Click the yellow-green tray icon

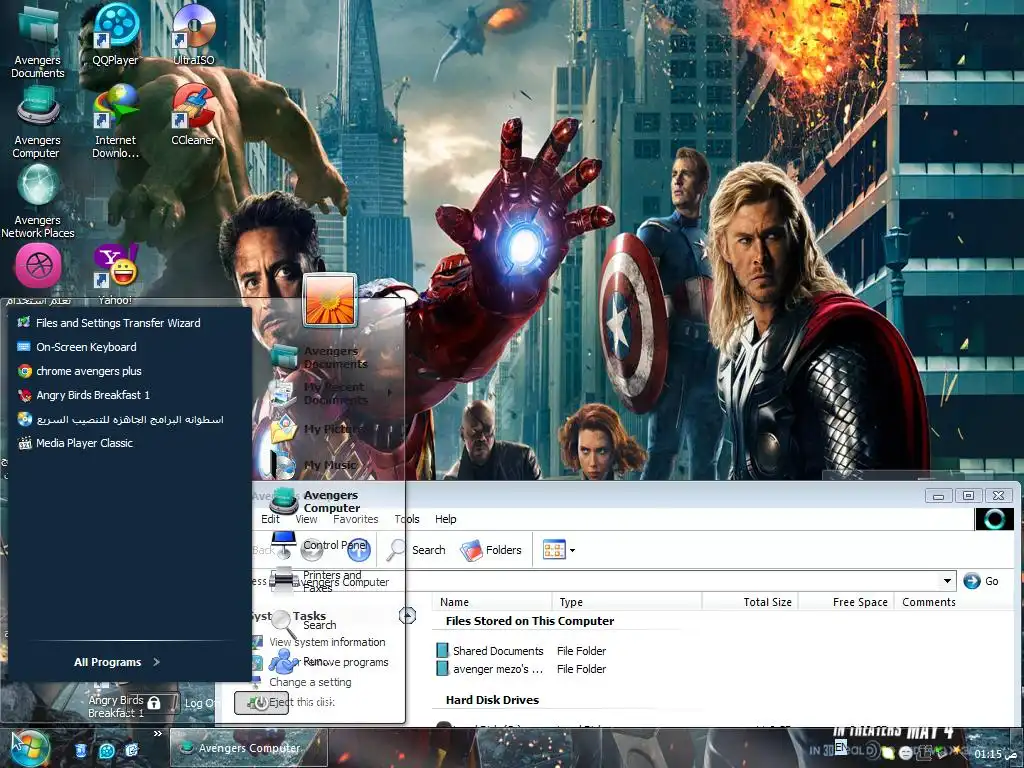[888, 753]
